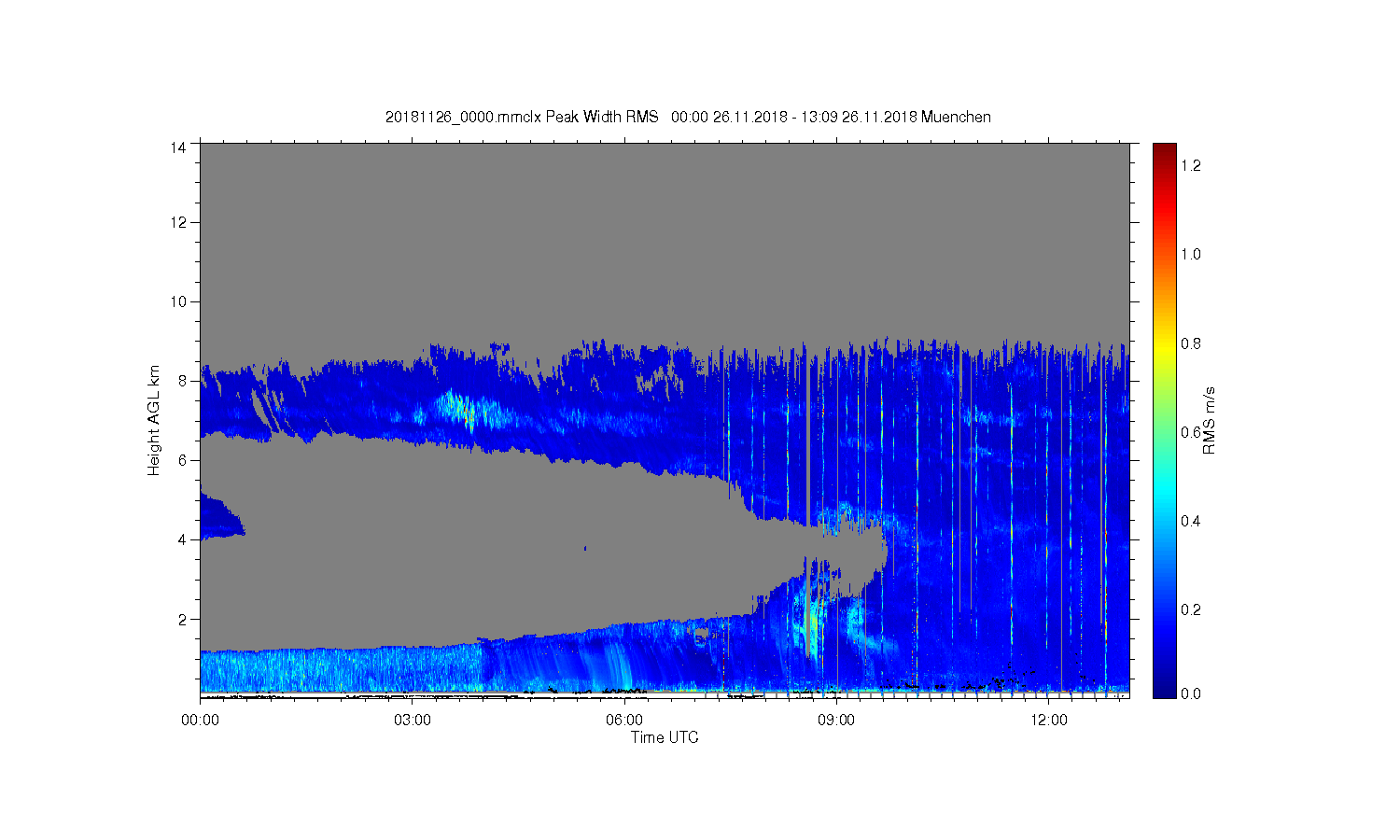This screenshot has height=840, width=1400.
Task: Click the 00:00 time tick label
Action: 200,720
